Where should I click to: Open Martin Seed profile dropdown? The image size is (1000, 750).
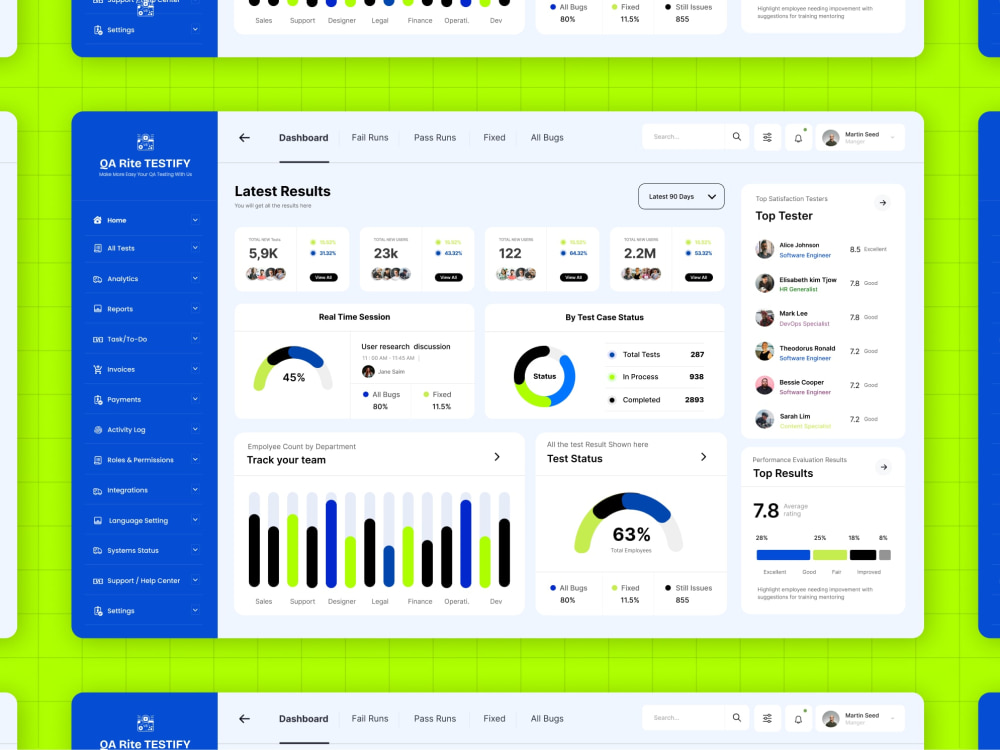pyautogui.click(x=860, y=137)
